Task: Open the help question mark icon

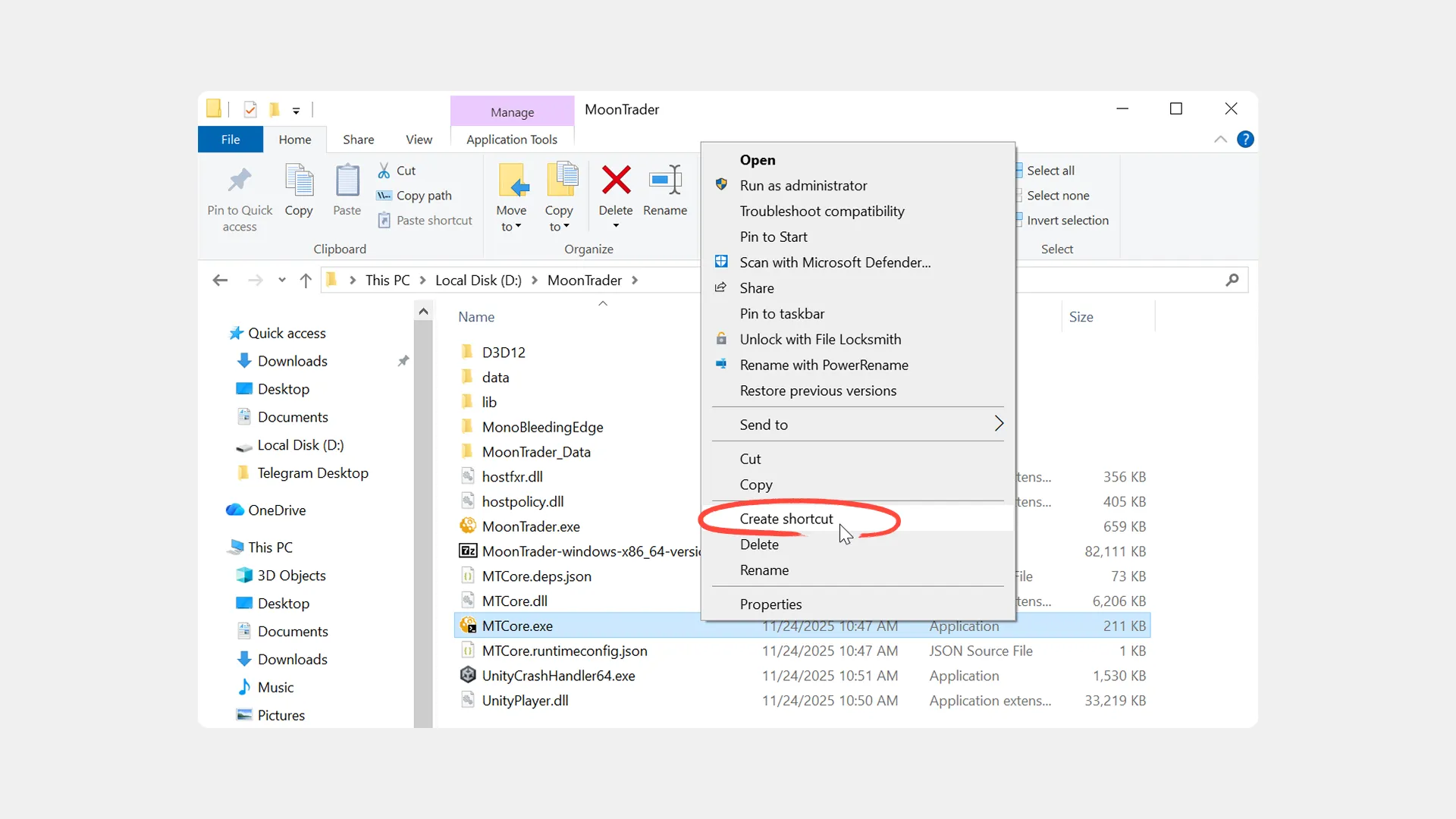Action: 1245,140
